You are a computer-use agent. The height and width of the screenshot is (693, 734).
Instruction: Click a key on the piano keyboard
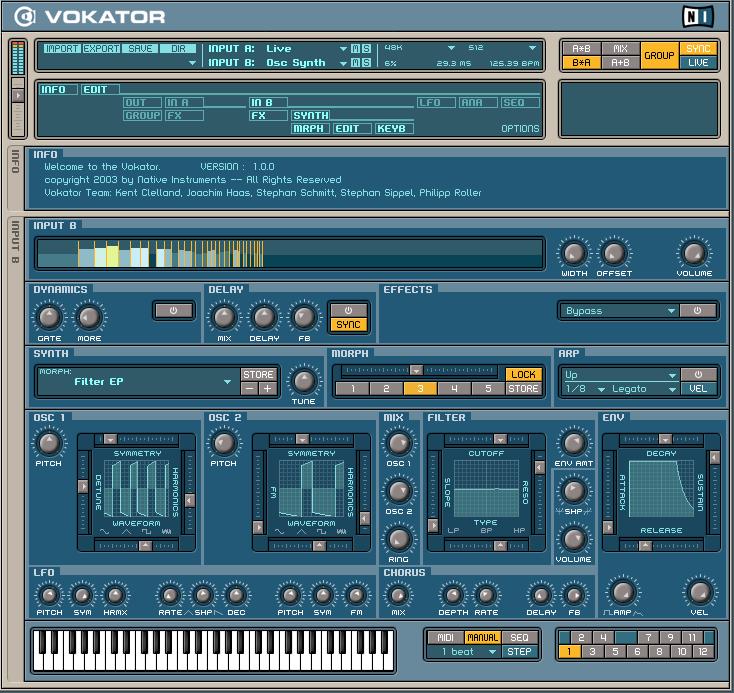coord(213,650)
